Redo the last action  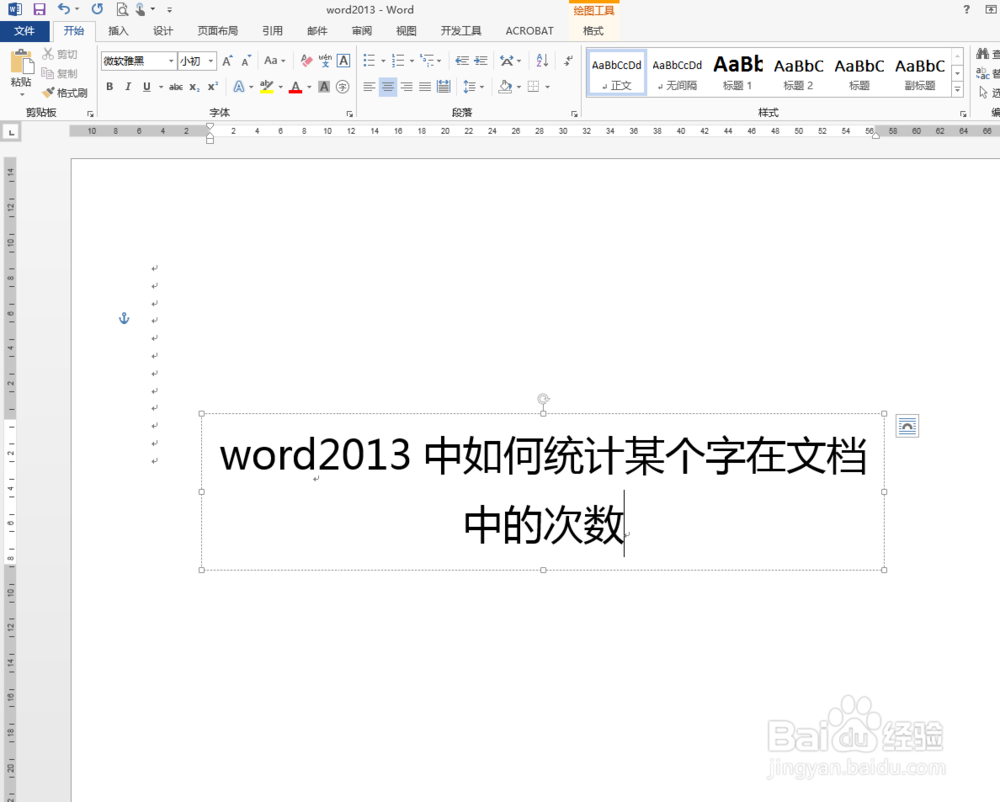tap(97, 9)
